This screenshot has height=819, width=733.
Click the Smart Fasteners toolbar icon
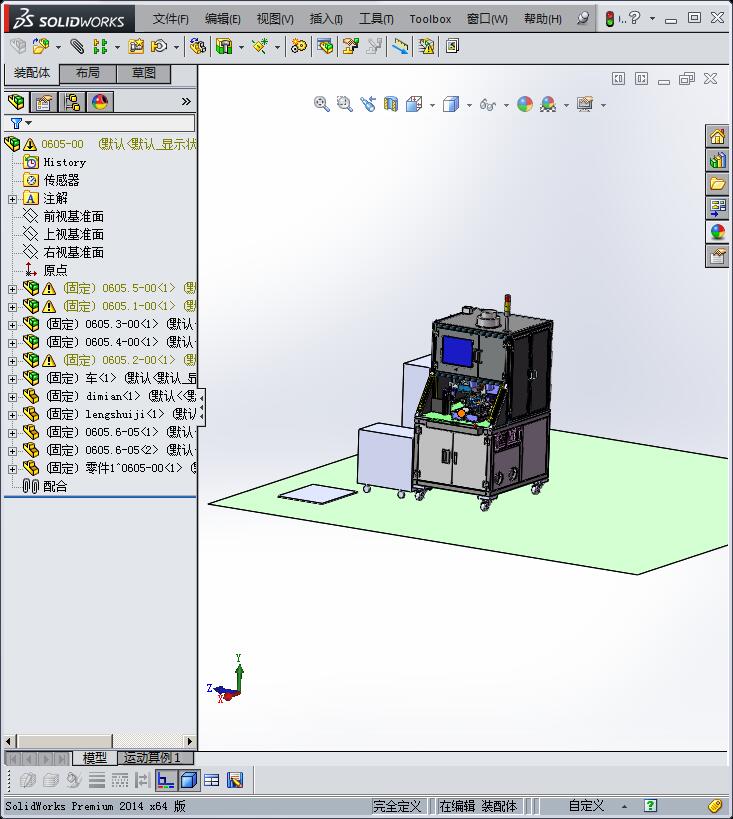135,46
